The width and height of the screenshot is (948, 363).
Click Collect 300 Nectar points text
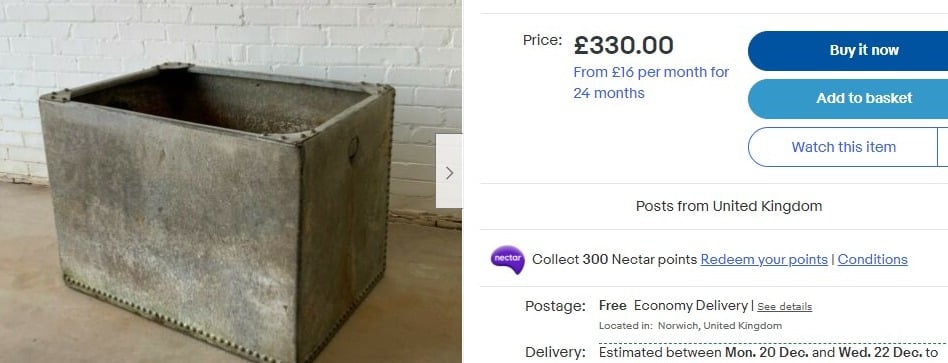point(614,260)
